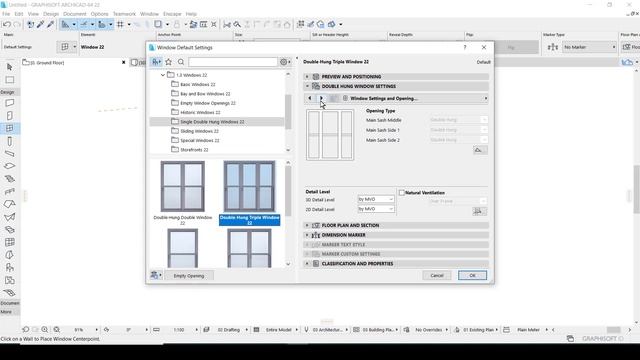
Task: Collapse the 1.3 Windows 22 folder
Action: pos(163,75)
